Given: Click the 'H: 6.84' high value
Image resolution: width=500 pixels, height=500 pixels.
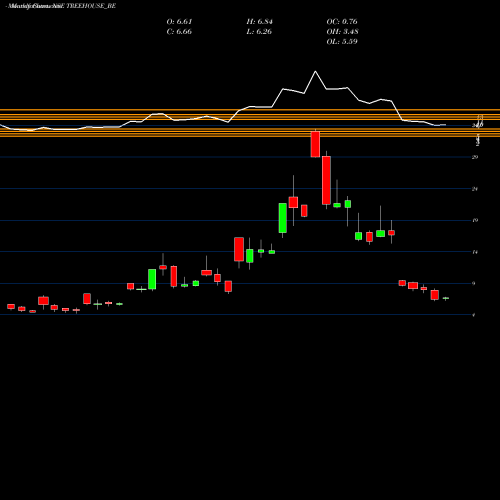Looking at the screenshot, I should pyautogui.click(x=260, y=22).
